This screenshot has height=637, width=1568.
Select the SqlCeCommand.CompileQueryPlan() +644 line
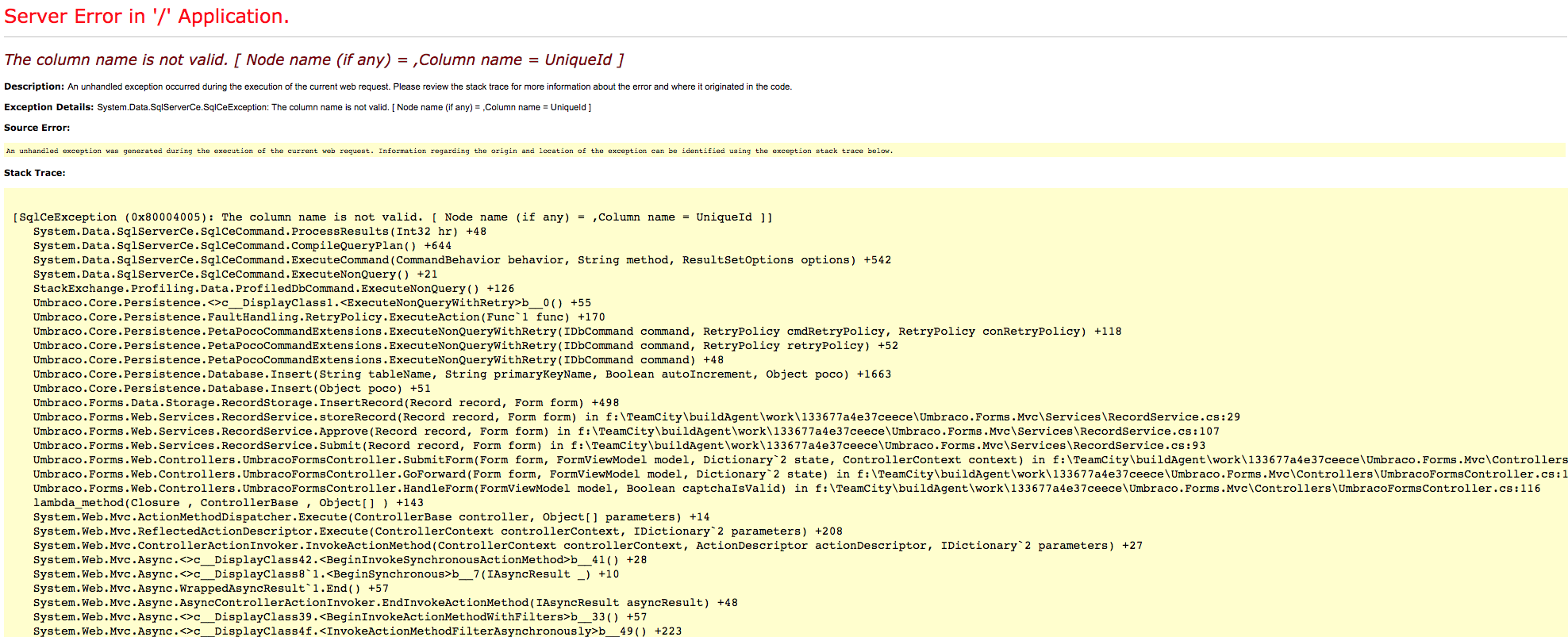click(x=242, y=246)
